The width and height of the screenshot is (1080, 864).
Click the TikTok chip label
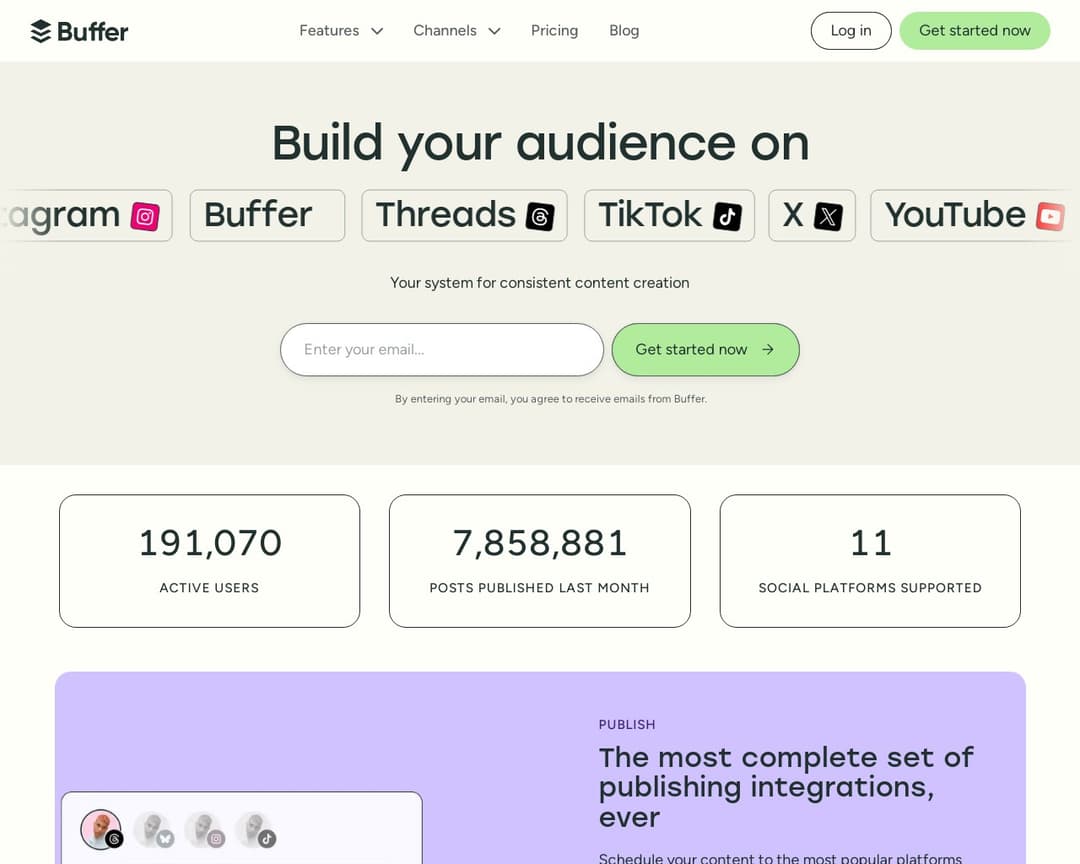pos(650,214)
